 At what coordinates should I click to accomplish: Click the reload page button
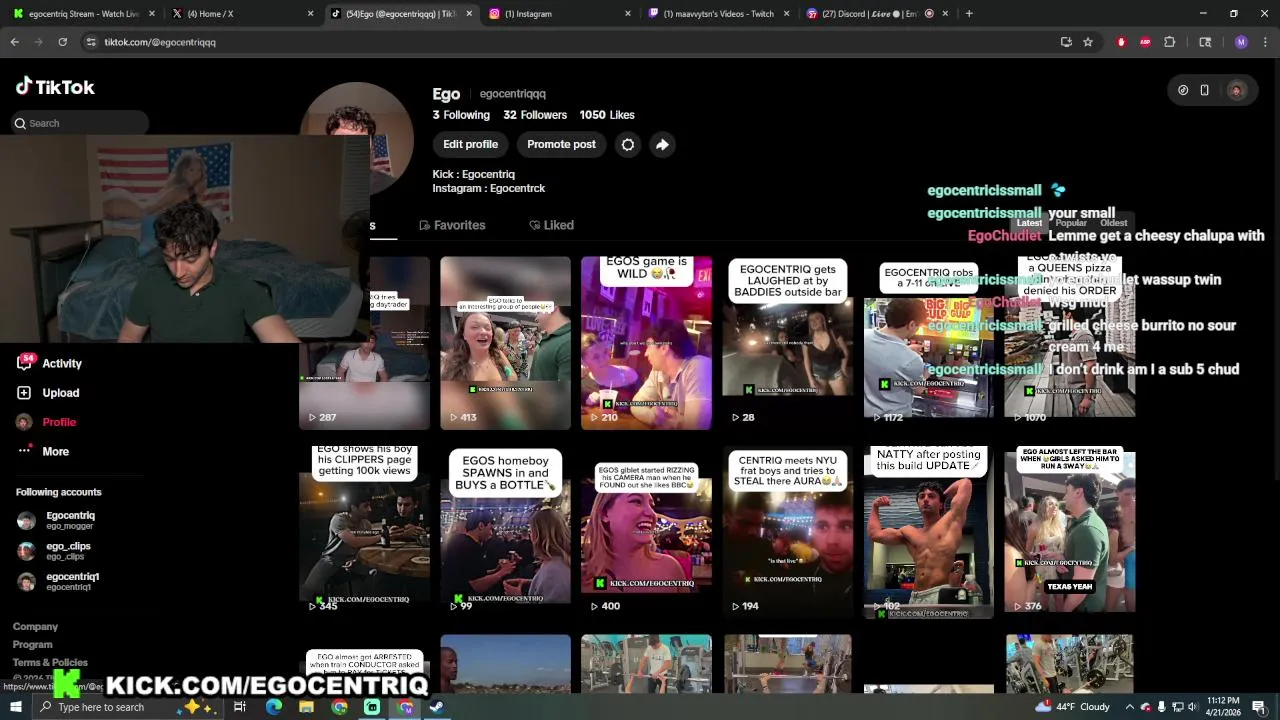pos(62,42)
